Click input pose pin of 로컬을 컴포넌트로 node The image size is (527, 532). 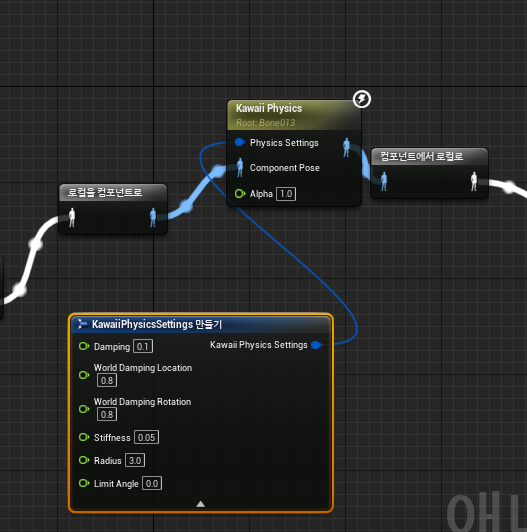tap(72, 217)
